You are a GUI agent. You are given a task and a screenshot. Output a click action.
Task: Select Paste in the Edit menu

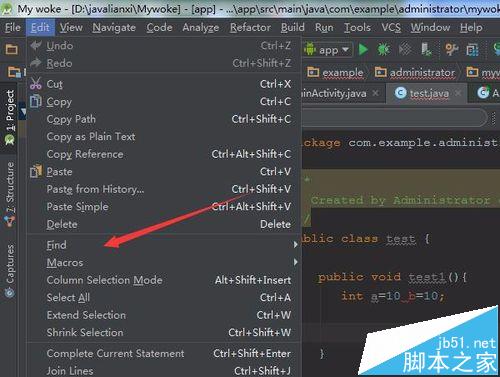click(163, 172)
